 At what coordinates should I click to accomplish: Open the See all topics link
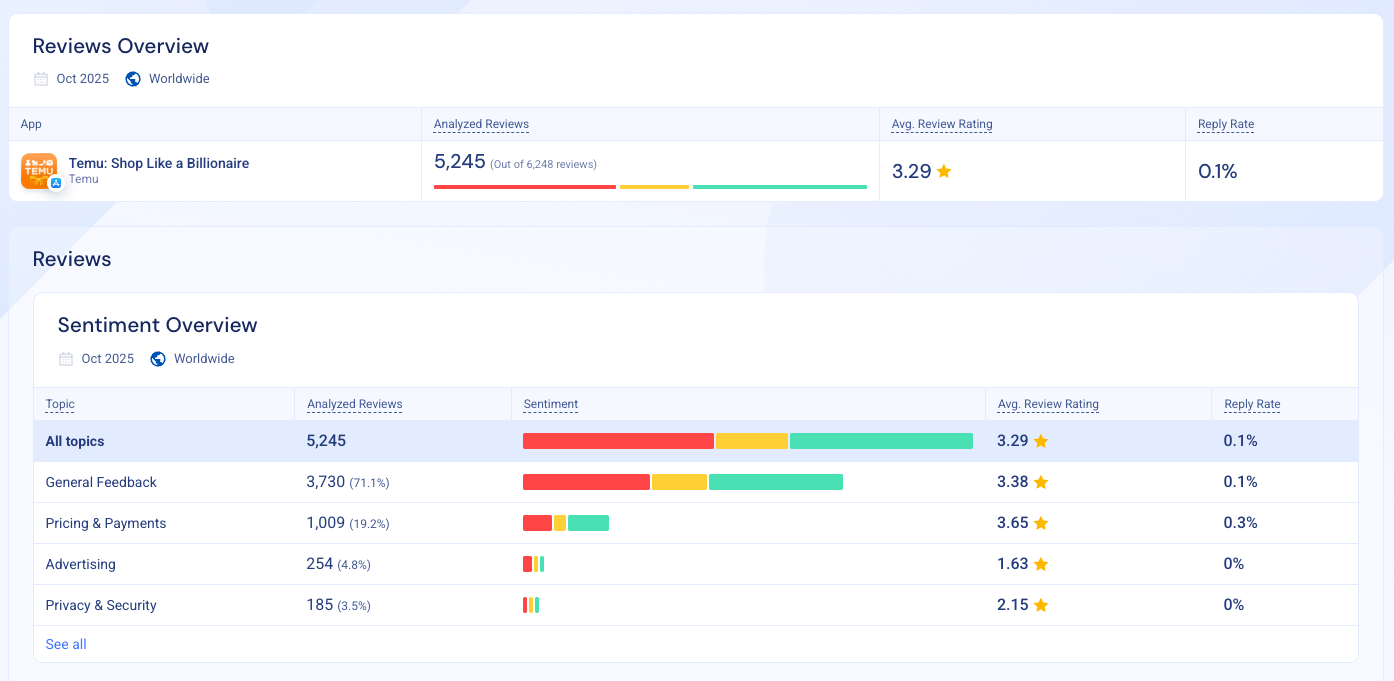coord(66,644)
